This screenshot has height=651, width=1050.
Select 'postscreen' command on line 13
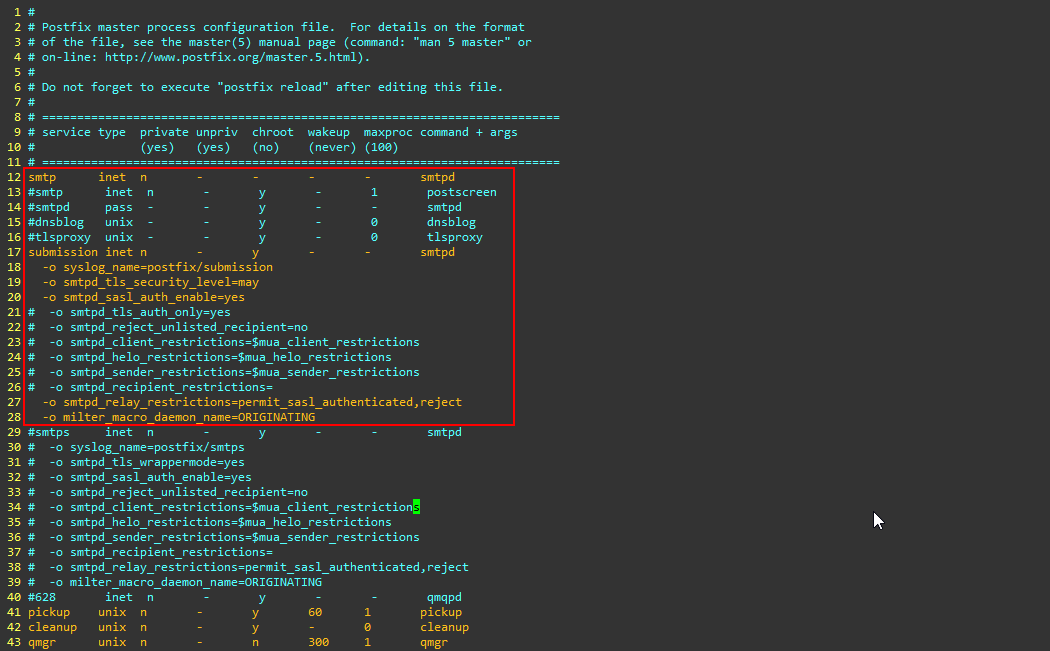tap(461, 192)
